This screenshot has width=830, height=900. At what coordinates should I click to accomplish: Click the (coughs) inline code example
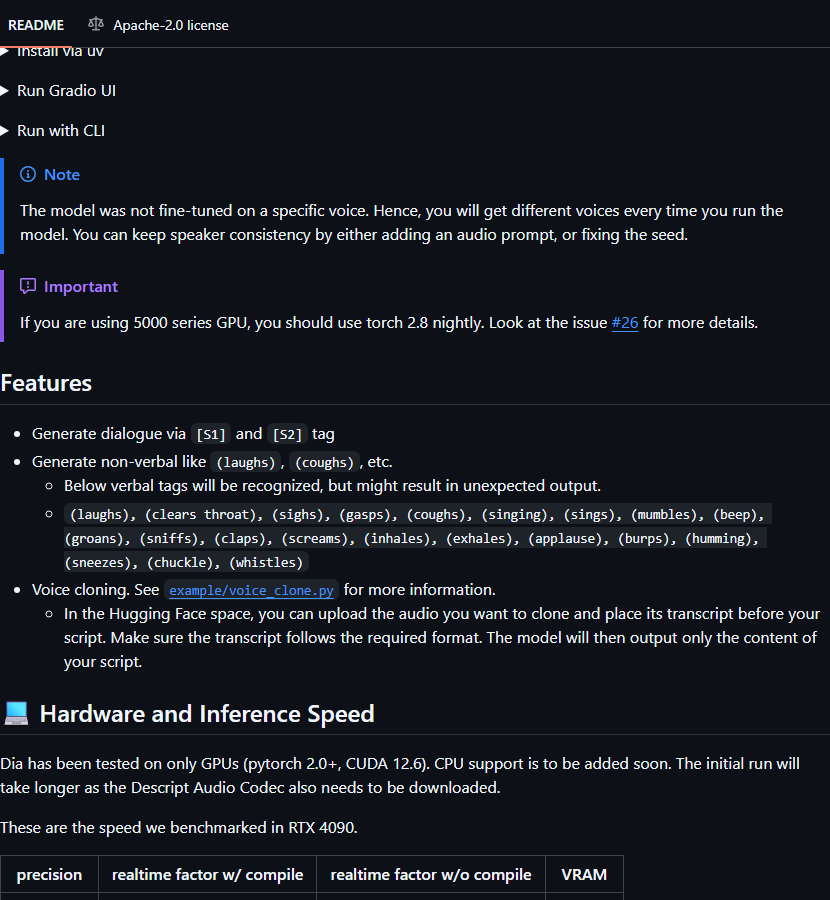[x=324, y=462]
